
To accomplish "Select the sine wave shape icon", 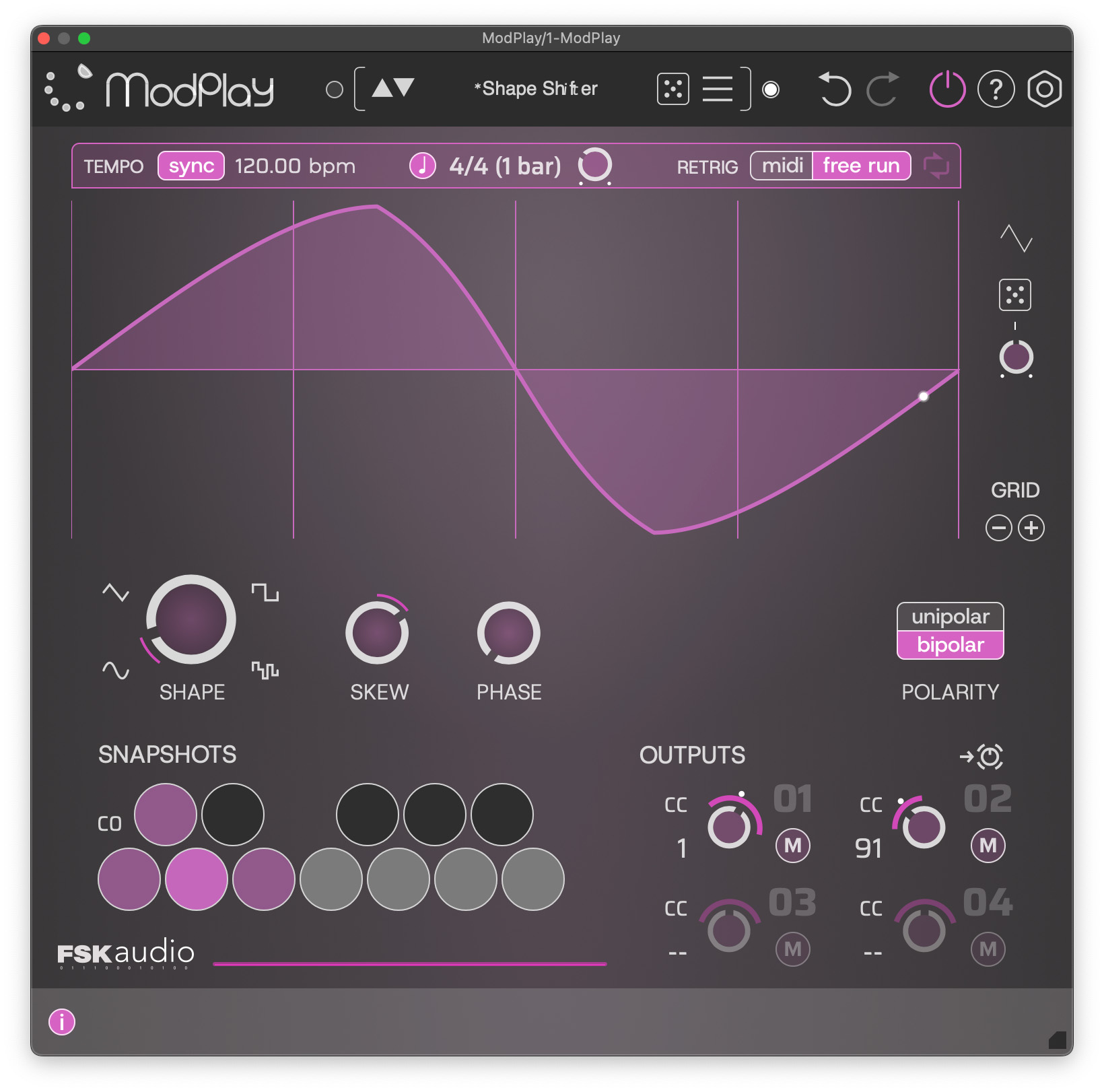I will pyautogui.click(x=116, y=671).
